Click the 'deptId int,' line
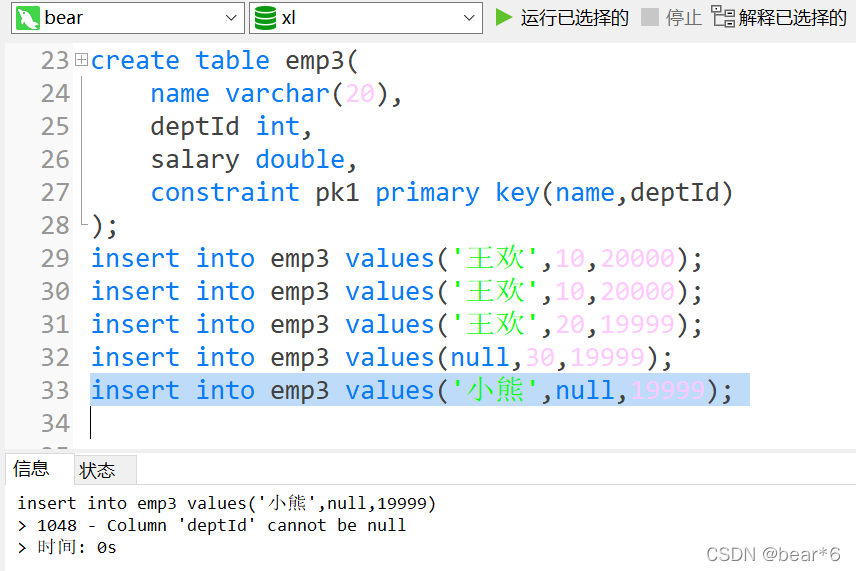This screenshot has height=571, width=856. (231, 127)
